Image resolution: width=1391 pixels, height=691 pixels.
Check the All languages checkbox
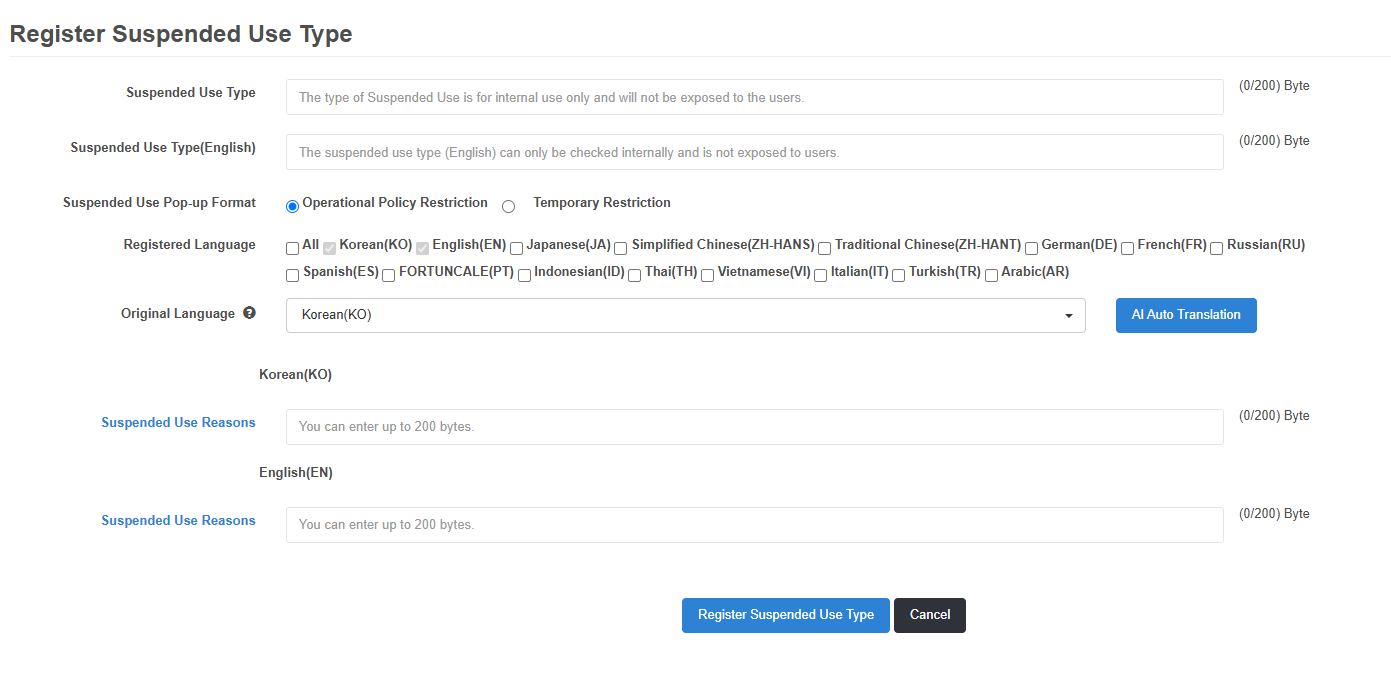292,248
